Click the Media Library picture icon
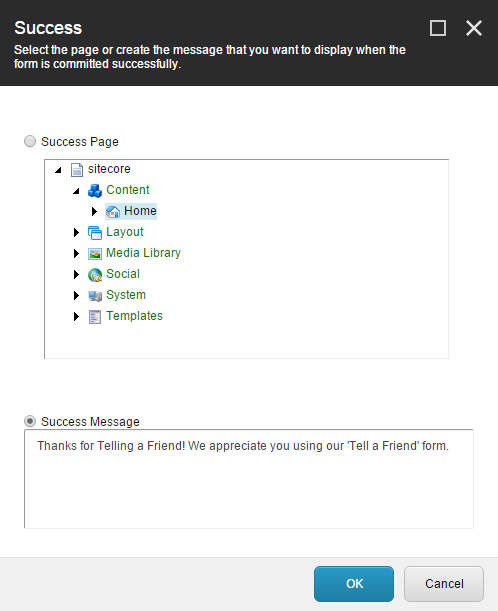Screen dimensions: 498x611 95,254
